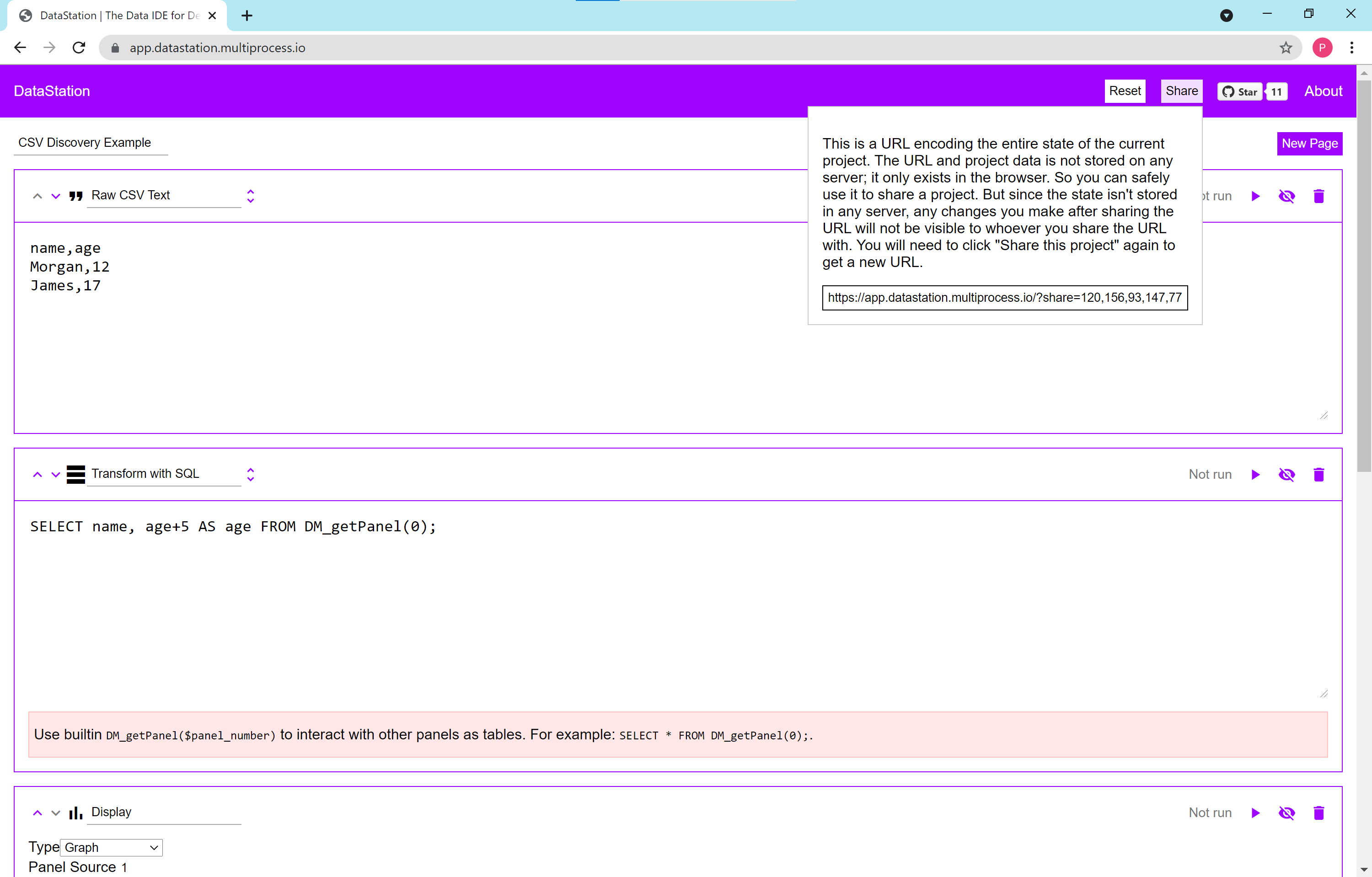Run the Raw CSV Text panel
This screenshot has height=877, width=1372.
click(x=1255, y=197)
